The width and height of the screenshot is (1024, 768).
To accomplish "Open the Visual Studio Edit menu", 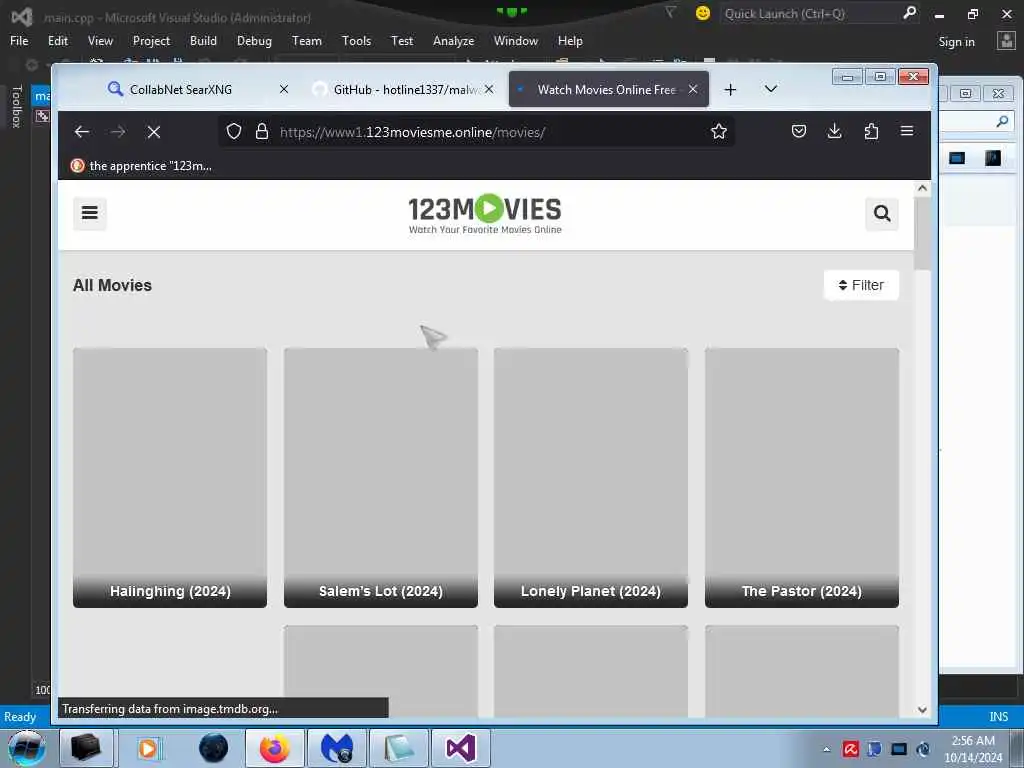I will point(58,40).
